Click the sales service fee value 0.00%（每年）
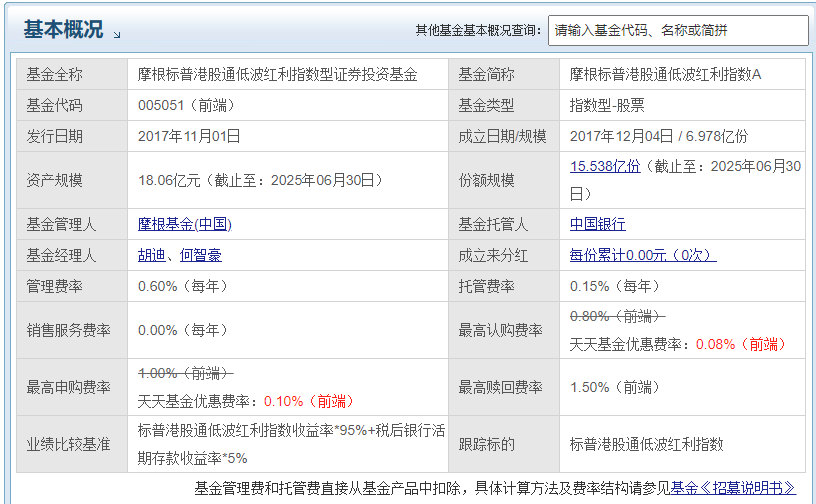The image size is (816, 504). point(183,330)
